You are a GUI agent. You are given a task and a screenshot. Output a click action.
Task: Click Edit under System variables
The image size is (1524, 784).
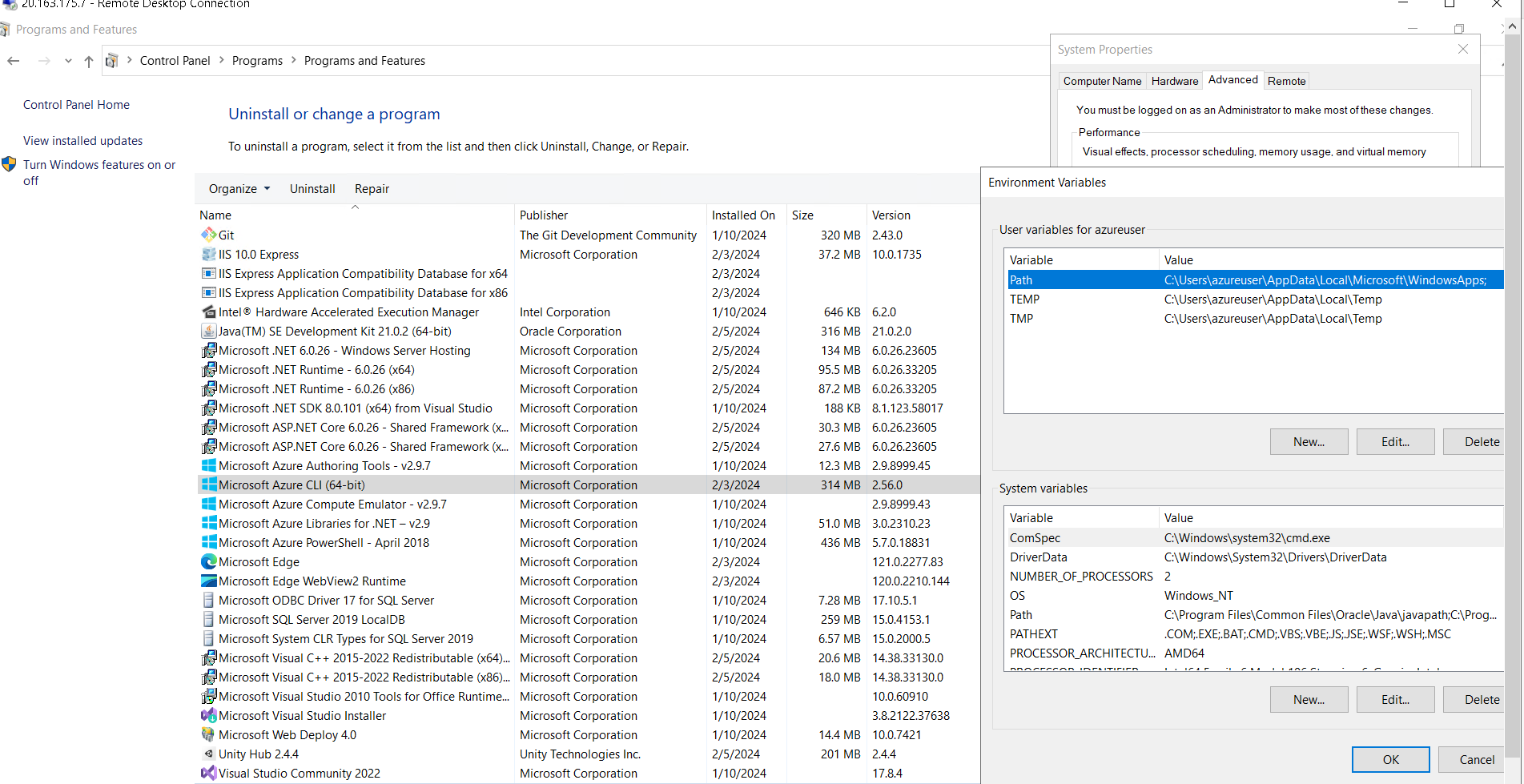(x=1395, y=699)
